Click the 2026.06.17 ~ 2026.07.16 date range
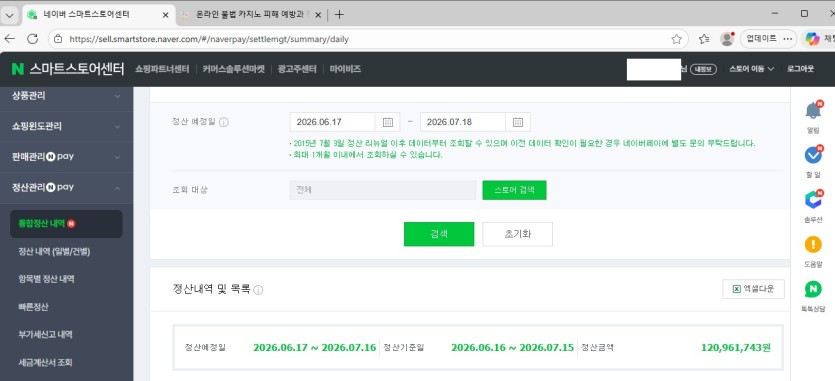Screen dimensions: 835x381 tap(315, 347)
